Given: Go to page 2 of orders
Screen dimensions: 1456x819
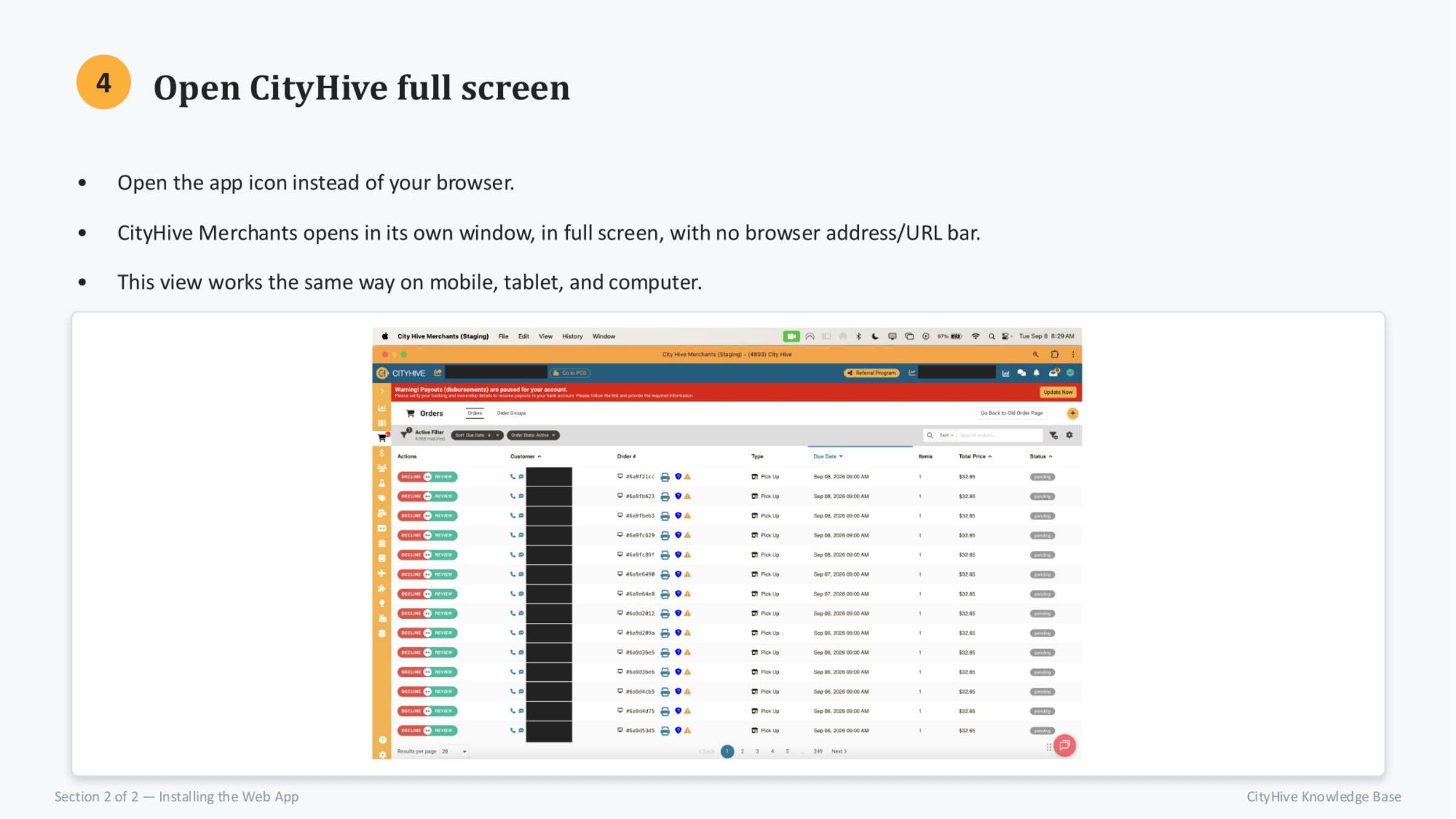Looking at the screenshot, I should 742,751.
